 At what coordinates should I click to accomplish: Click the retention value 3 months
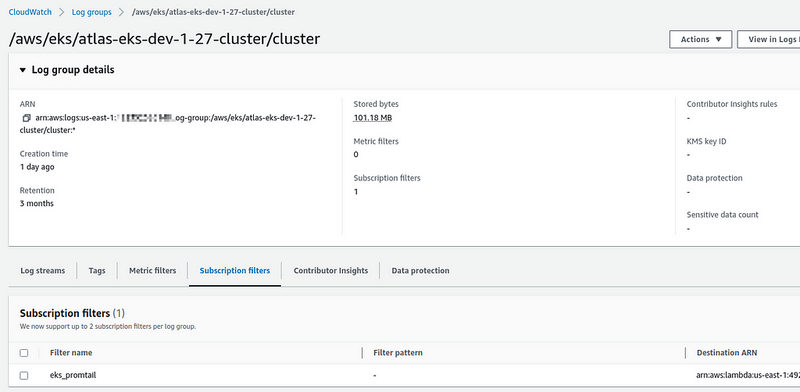click(37, 204)
